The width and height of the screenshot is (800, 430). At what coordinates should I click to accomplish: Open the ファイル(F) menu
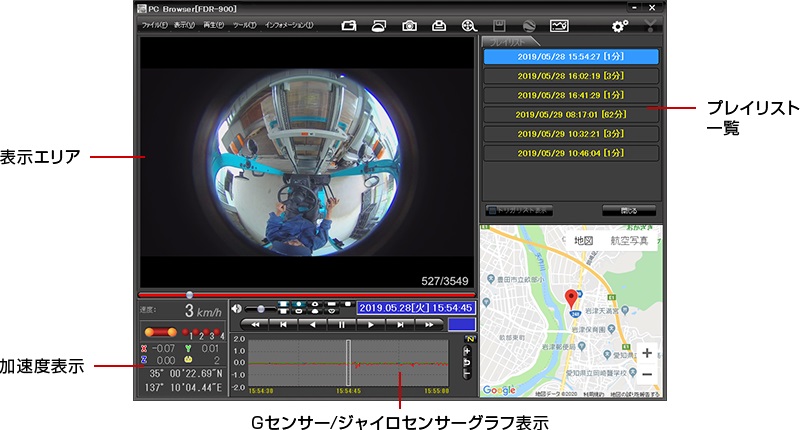[155, 25]
